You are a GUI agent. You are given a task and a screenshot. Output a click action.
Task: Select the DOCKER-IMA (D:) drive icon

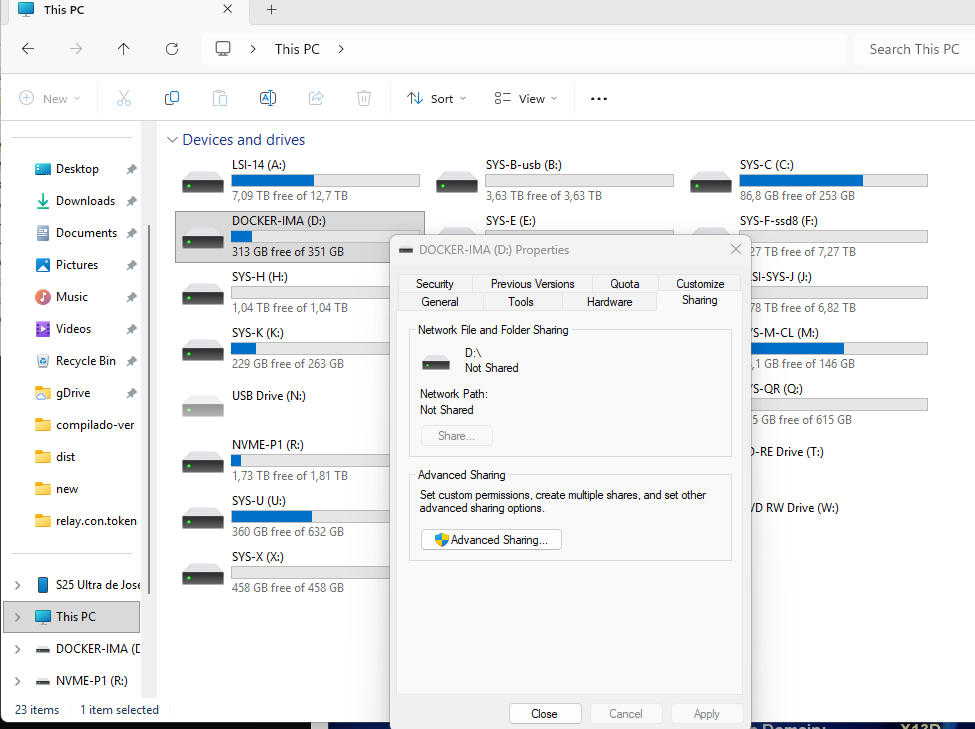click(x=203, y=238)
